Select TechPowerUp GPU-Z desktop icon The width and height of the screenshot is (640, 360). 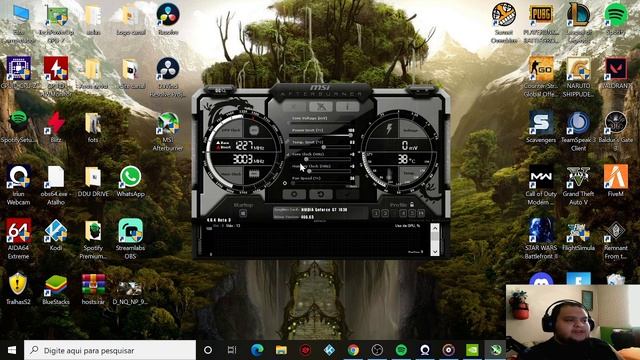click(56, 23)
